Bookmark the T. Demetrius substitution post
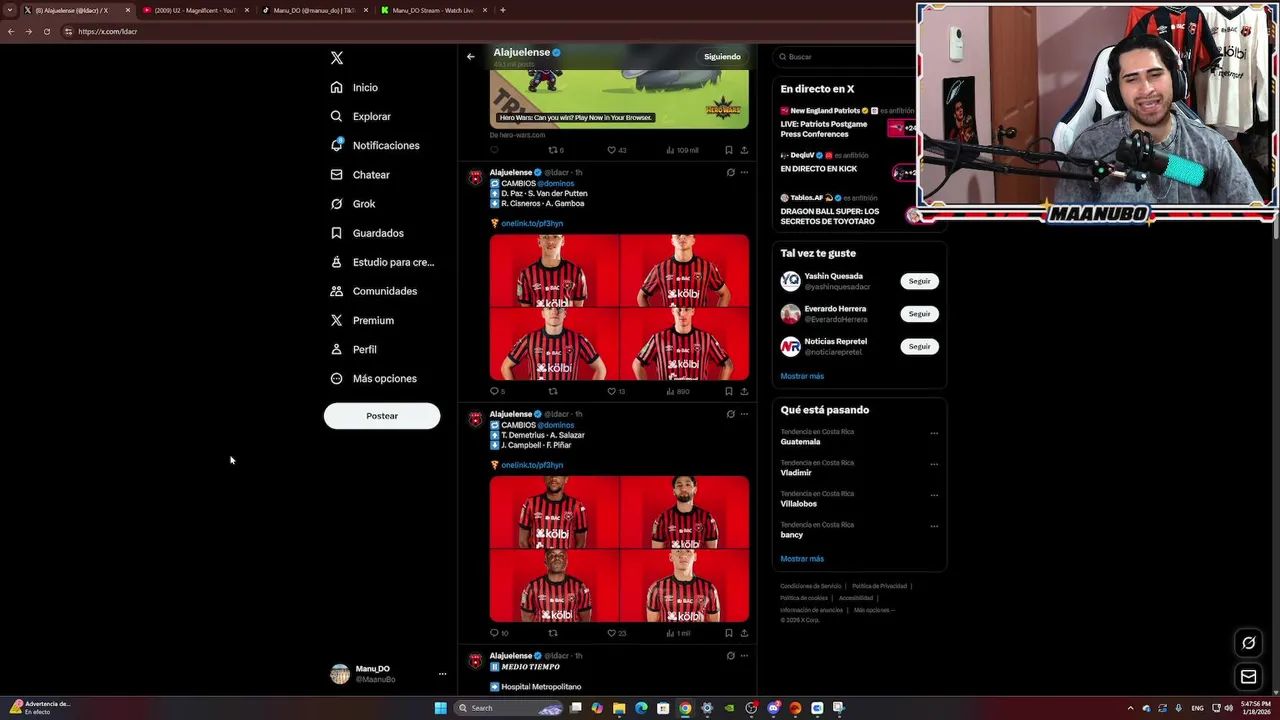The height and width of the screenshot is (720, 1280). (x=728, y=633)
